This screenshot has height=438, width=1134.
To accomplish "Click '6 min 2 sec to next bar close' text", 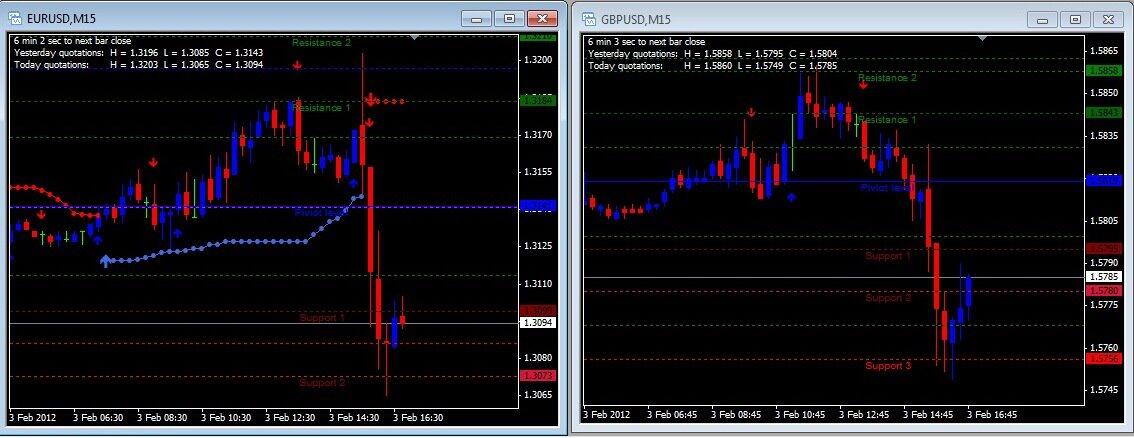I will 72,41.
